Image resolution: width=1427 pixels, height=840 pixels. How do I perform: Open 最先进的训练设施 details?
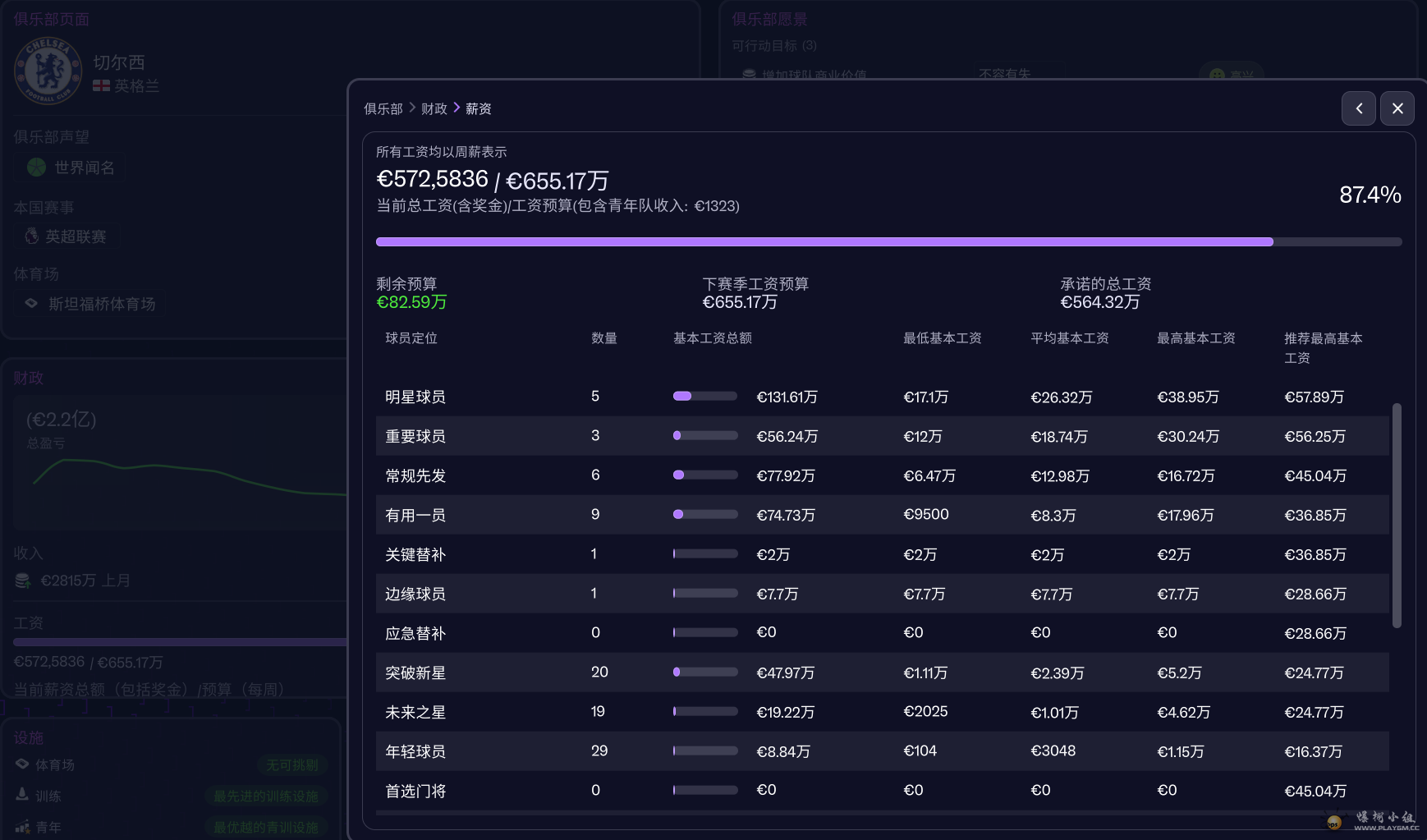[266, 795]
